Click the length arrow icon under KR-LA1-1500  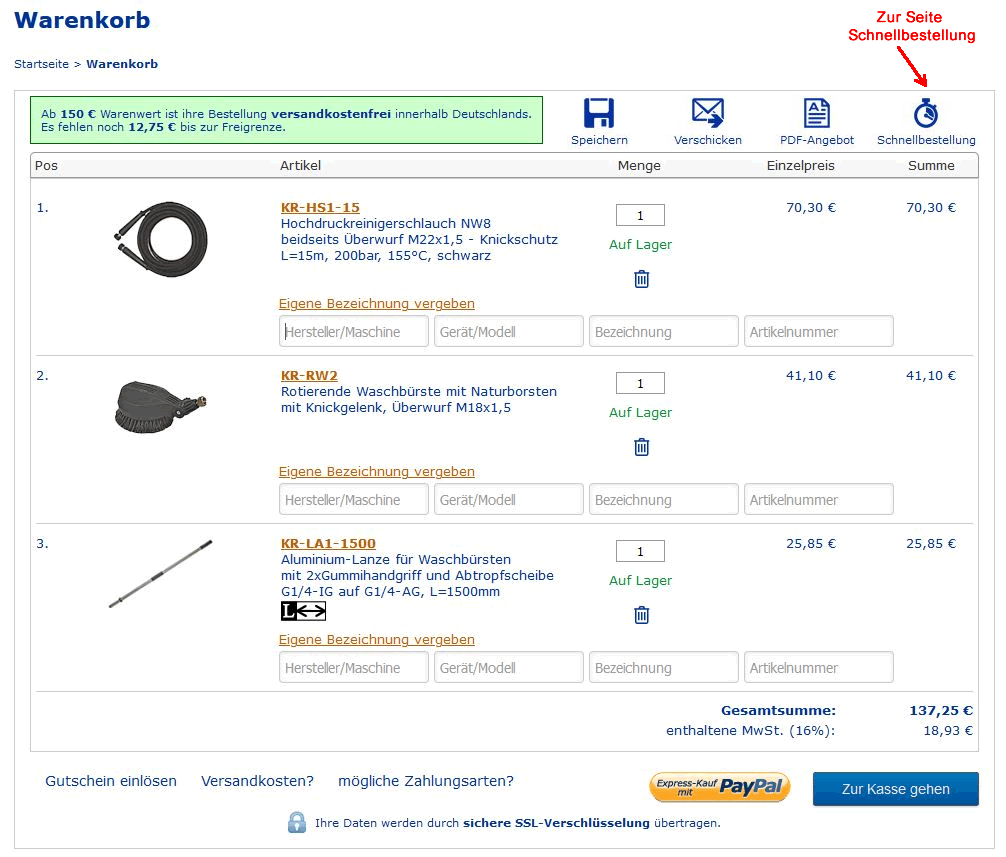tap(304, 611)
